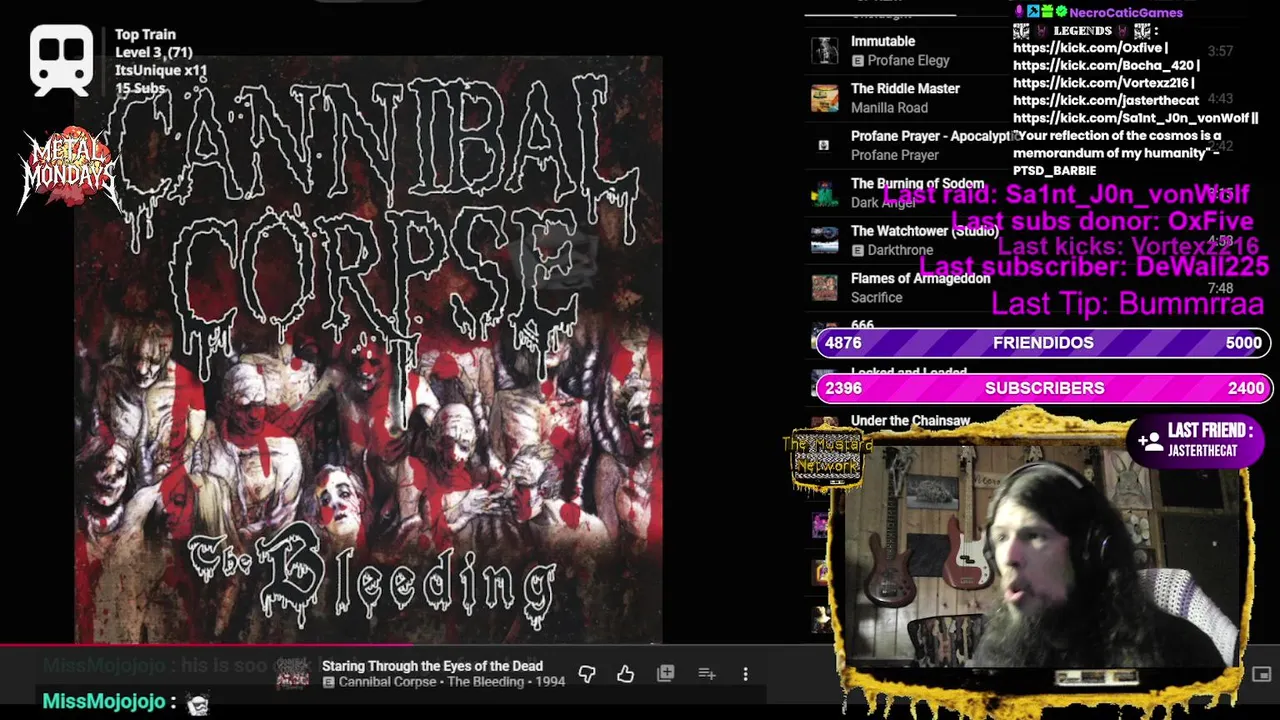Viewport: 1280px width, 720px height.
Task: Click The Riddle Master track thumbnail
Action: coord(824,98)
